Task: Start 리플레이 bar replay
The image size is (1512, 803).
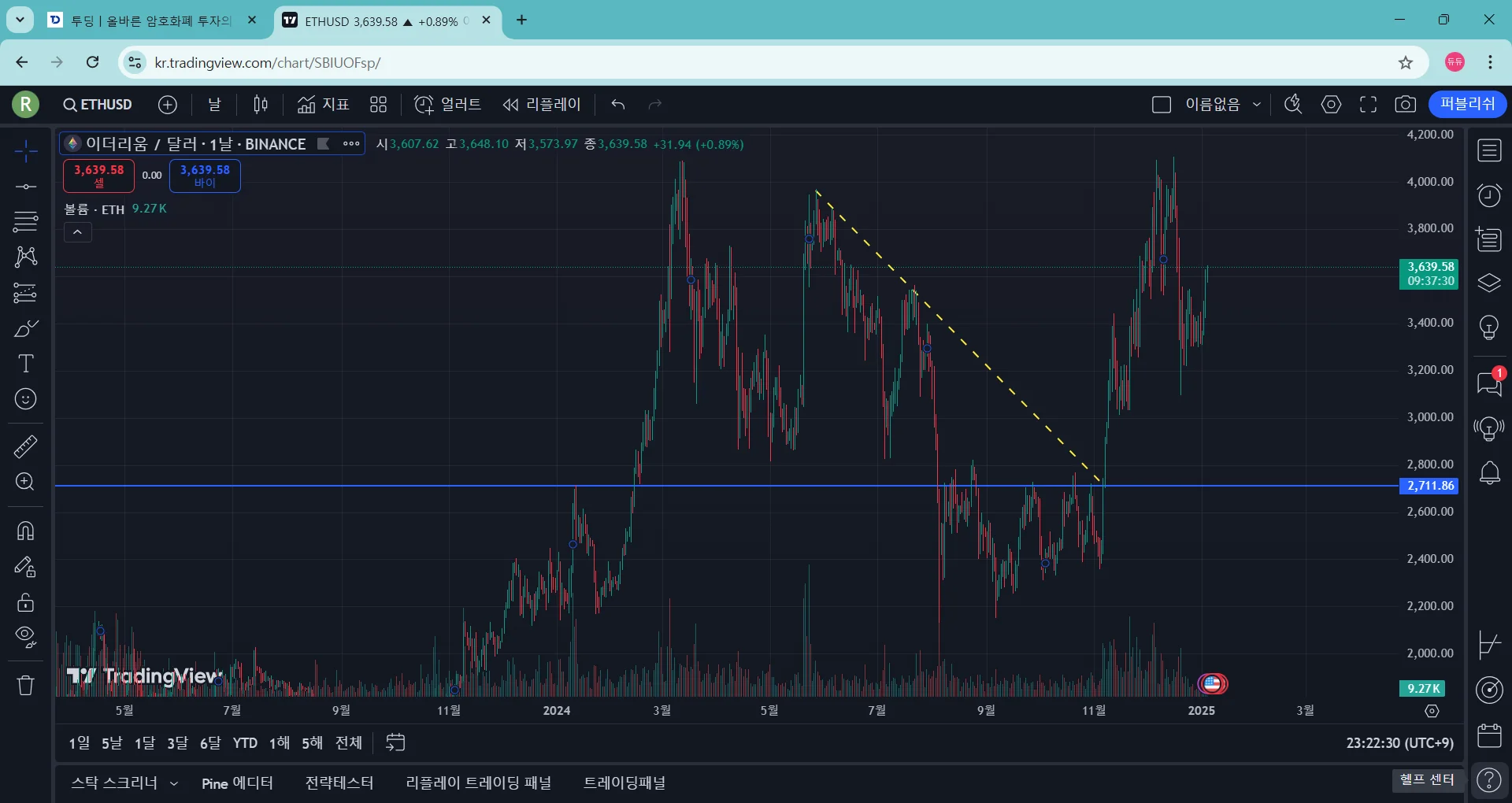Action: click(542, 105)
